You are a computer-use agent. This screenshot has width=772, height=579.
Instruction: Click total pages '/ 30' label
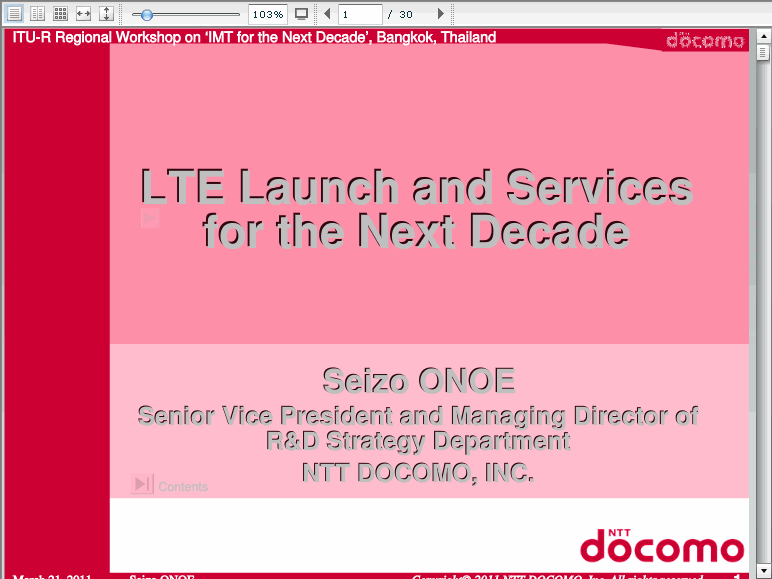[400, 15]
